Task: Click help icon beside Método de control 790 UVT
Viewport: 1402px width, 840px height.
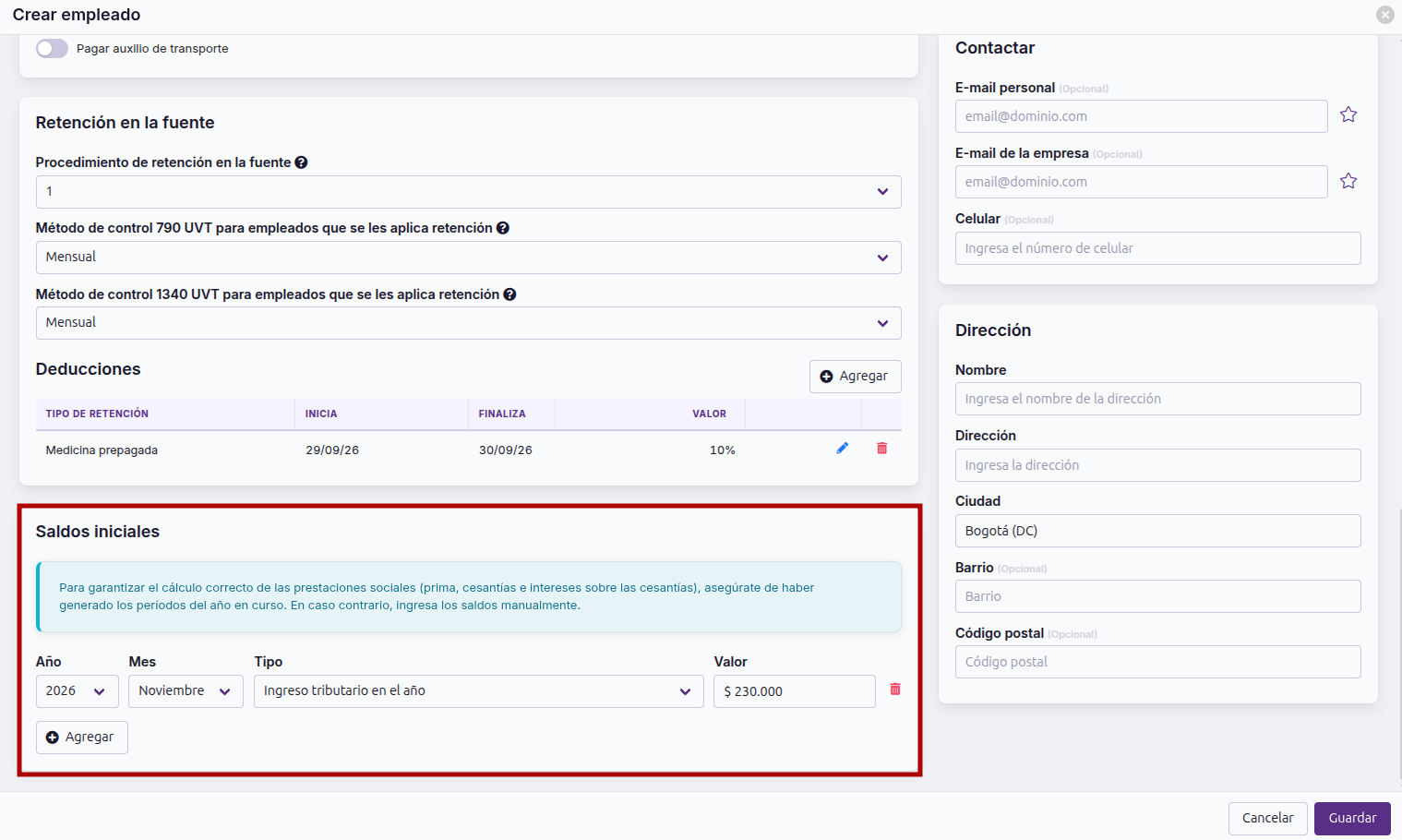Action: click(503, 228)
